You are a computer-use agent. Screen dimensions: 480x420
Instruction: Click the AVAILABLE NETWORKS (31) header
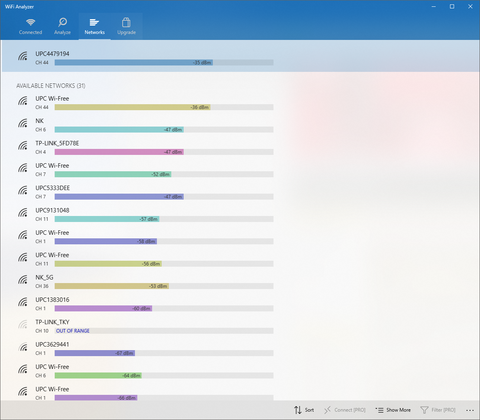click(51, 86)
